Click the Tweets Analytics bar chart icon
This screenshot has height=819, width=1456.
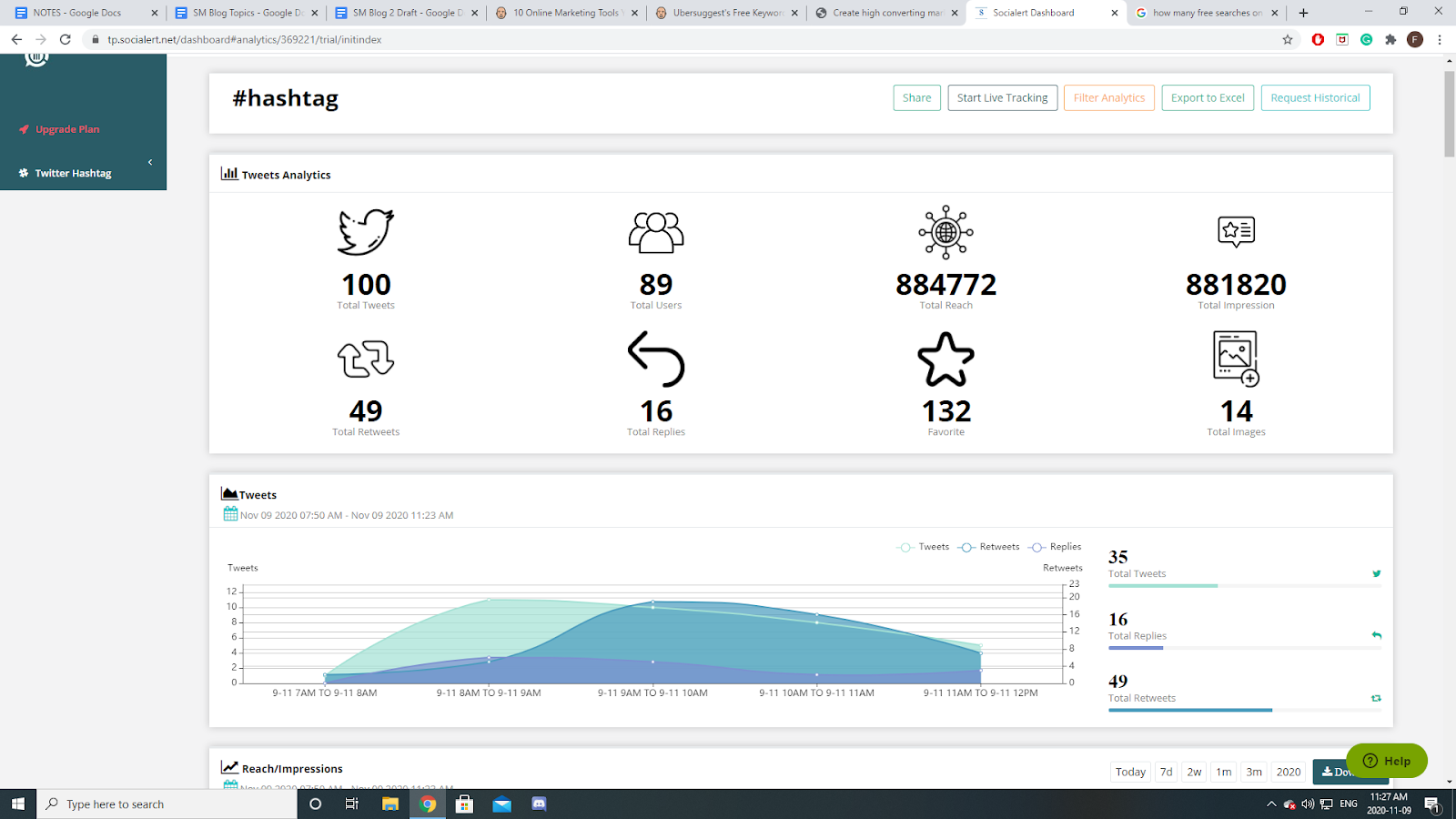pyautogui.click(x=229, y=173)
